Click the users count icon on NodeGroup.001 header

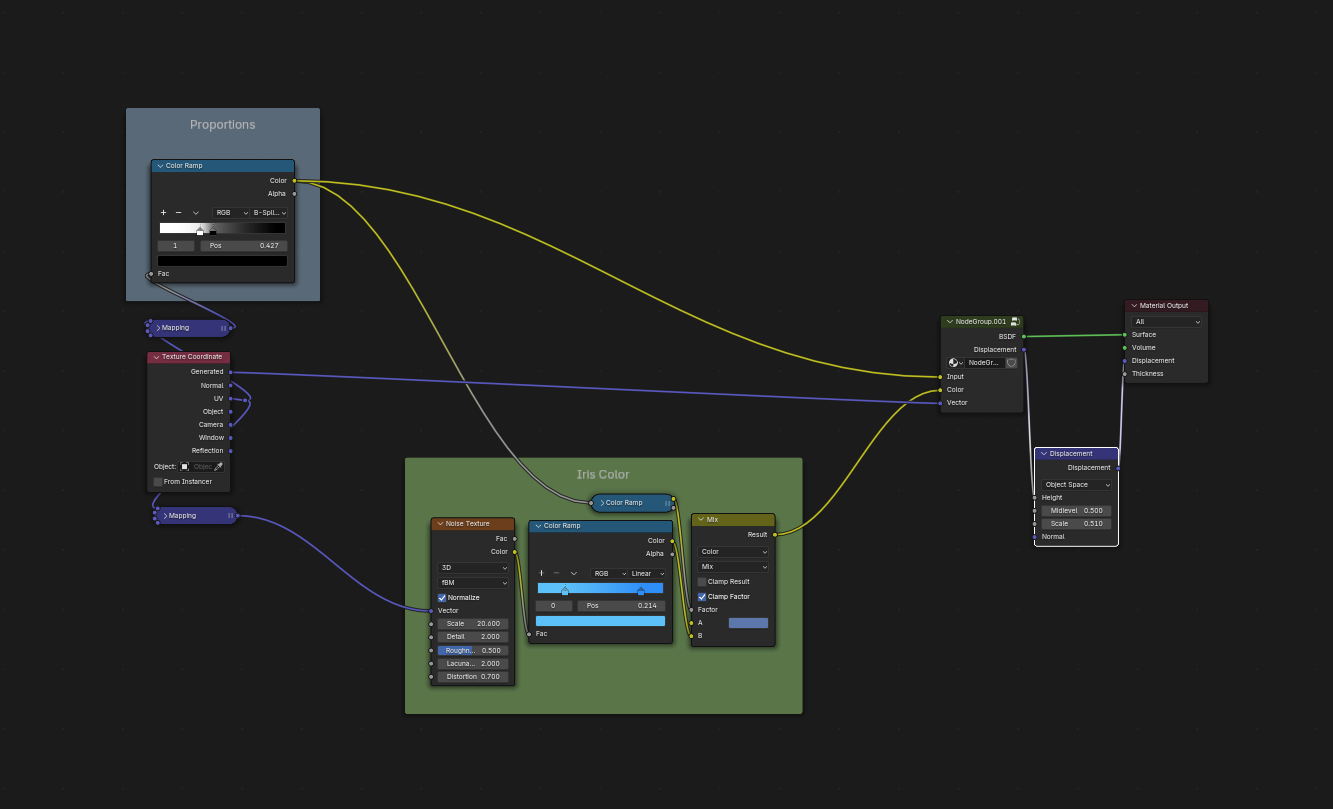(1015, 321)
